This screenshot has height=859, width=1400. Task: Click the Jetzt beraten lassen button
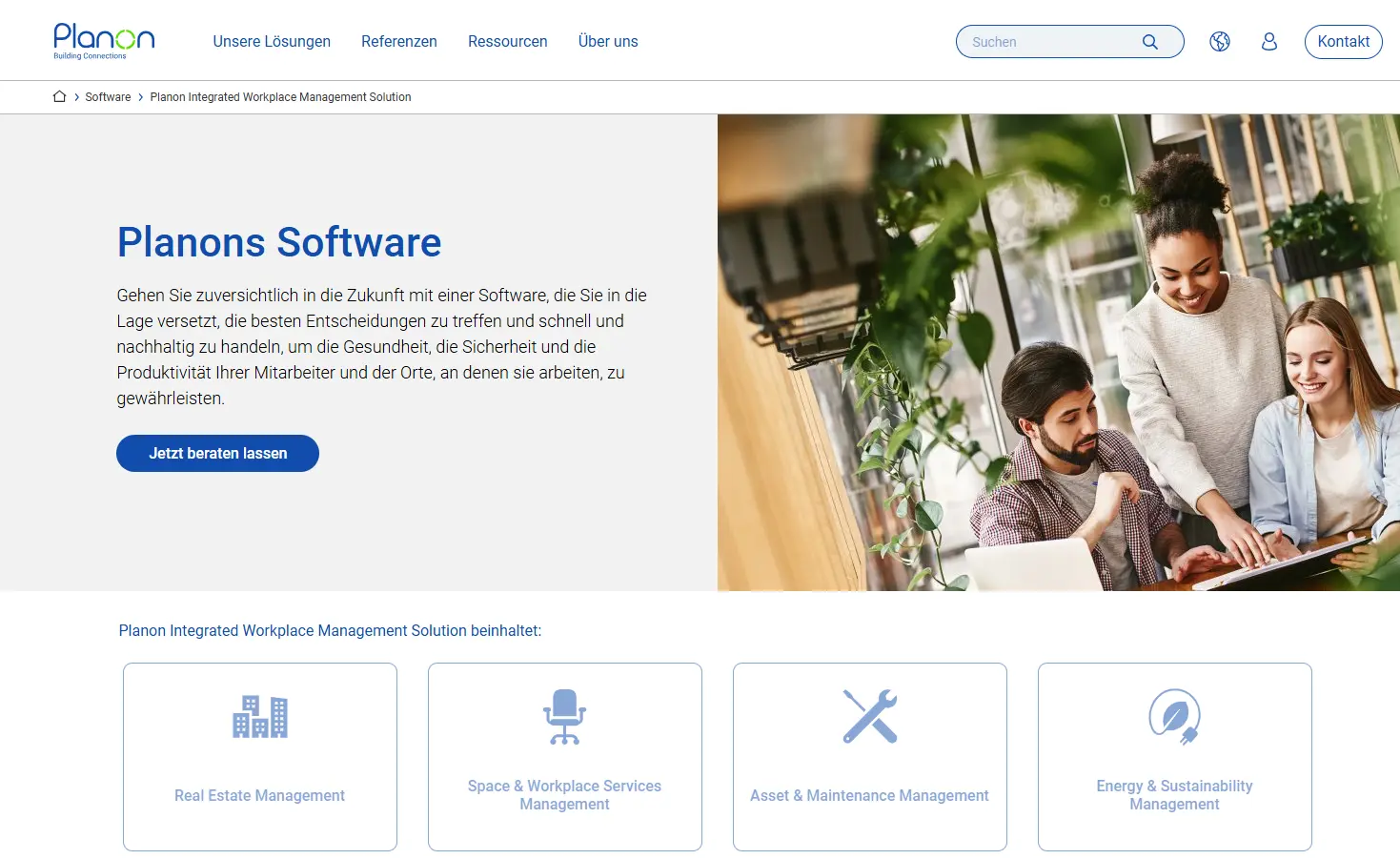[x=217, y=454]
